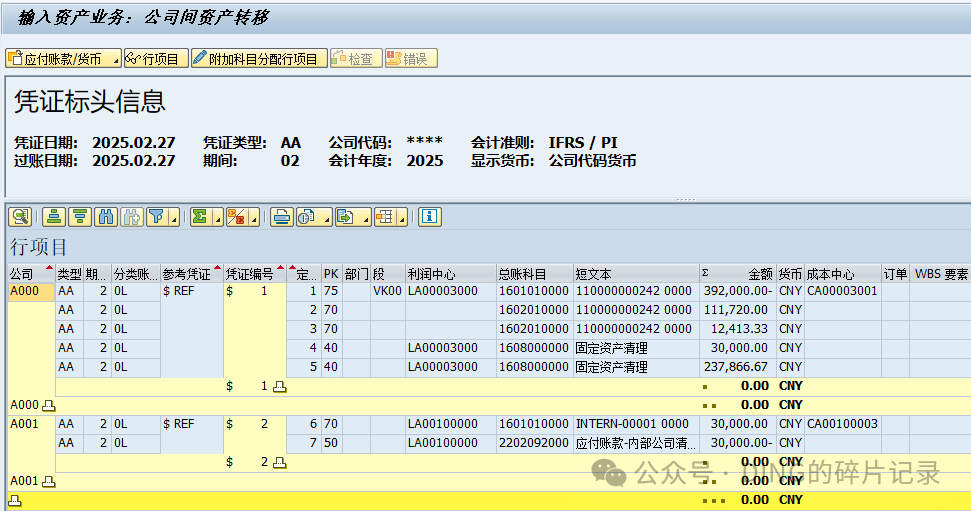
Task: Collapse the grand total row icon
Action: pos(15,500)
